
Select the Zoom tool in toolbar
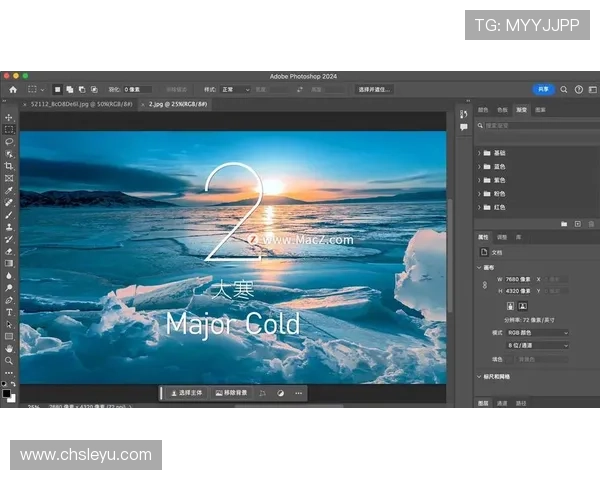click(x=9, y=360)
